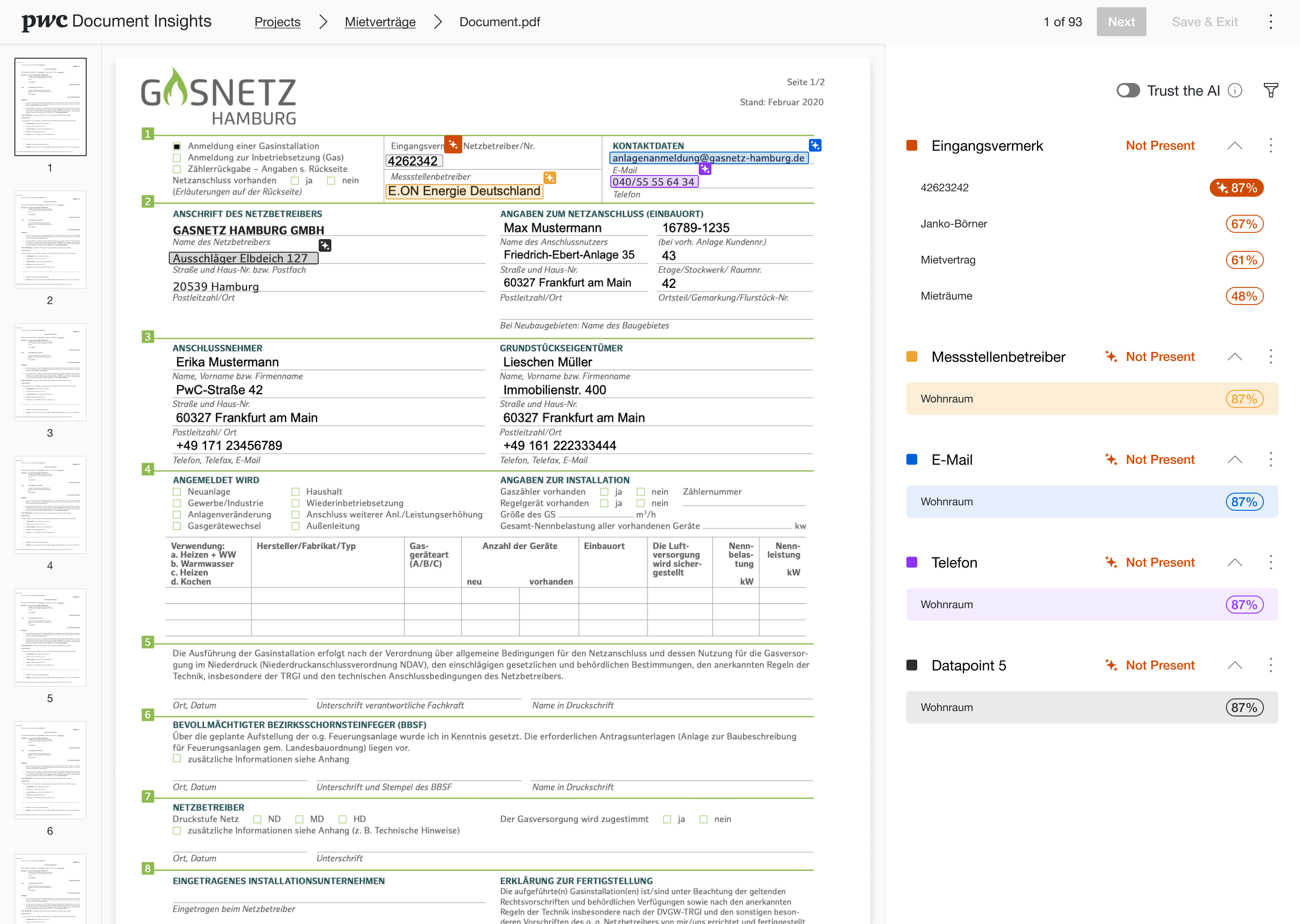Open the top-right three-dot menu in header
This screenshot has width=1300, height=924.
(x=1270, y=22)
